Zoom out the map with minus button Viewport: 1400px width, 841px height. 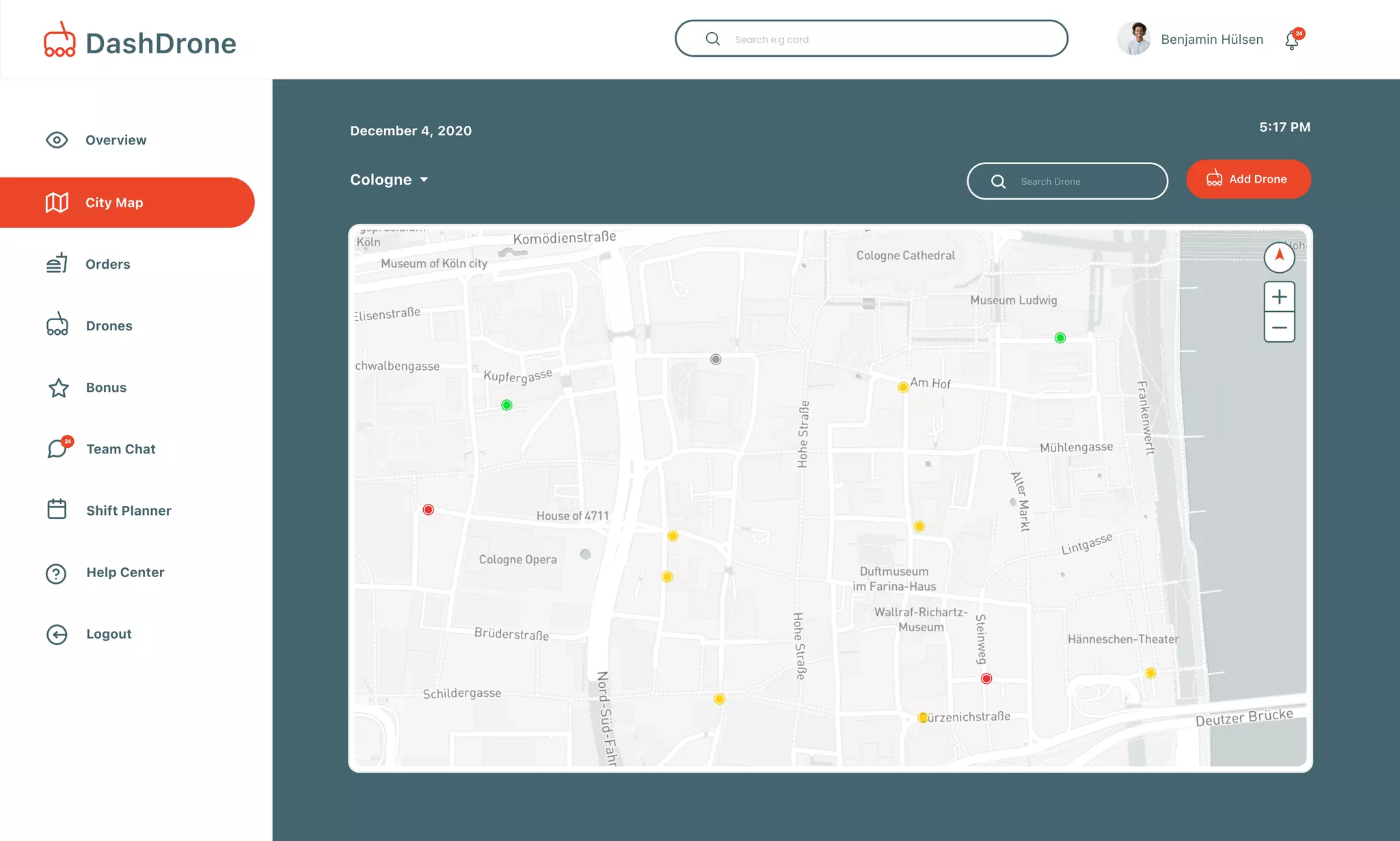click(1280, 328)
